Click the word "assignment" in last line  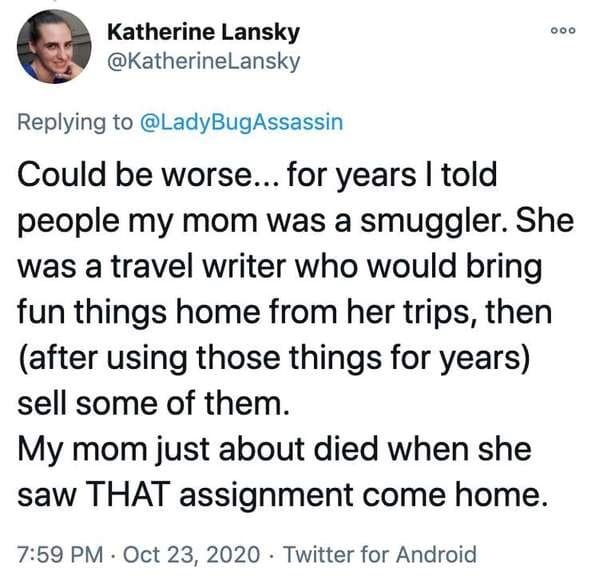coord(267,496)
